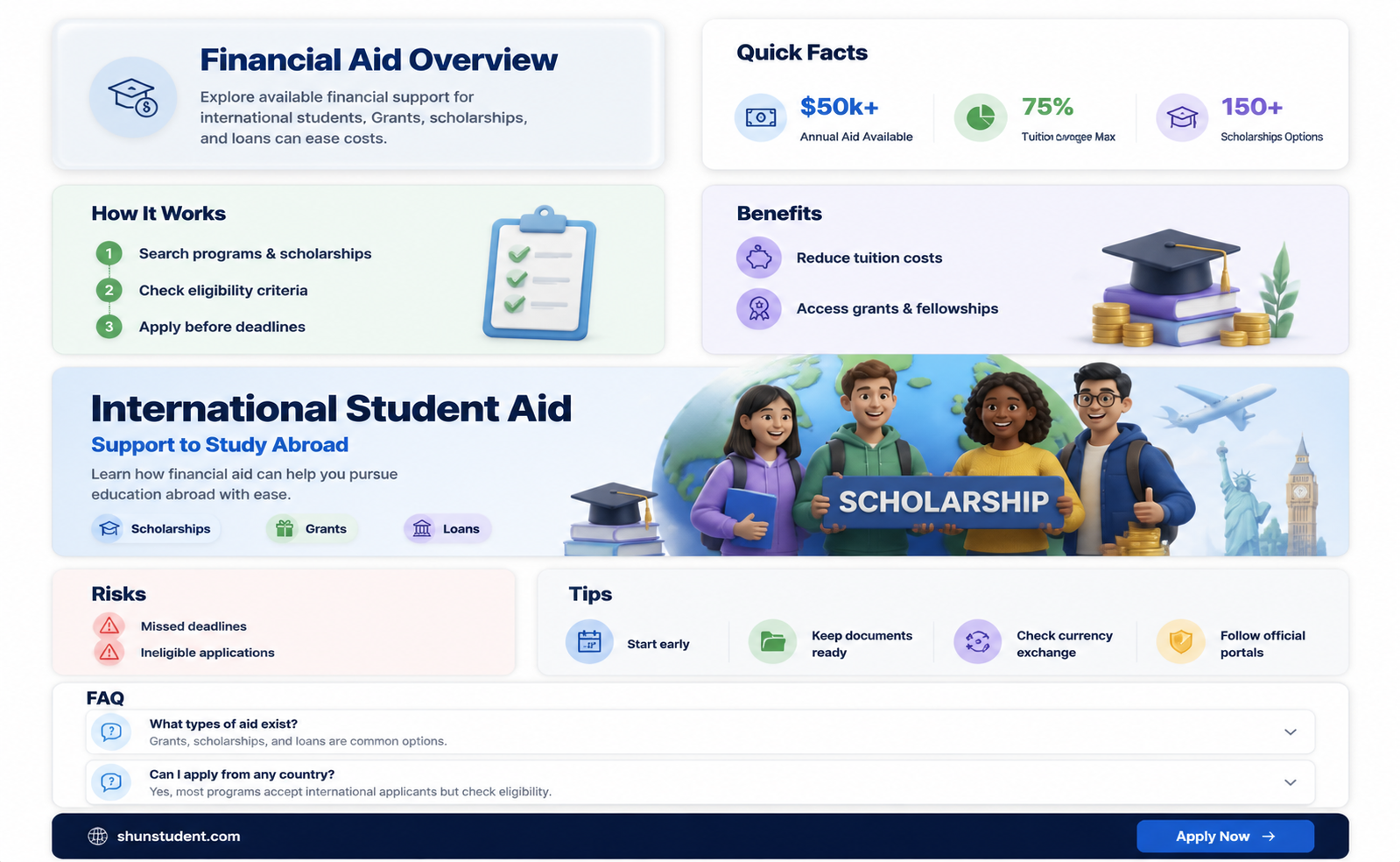This screenshot has height=862, width=1400.
Task: Click step 2 green number badge
Action: [109, 290]
